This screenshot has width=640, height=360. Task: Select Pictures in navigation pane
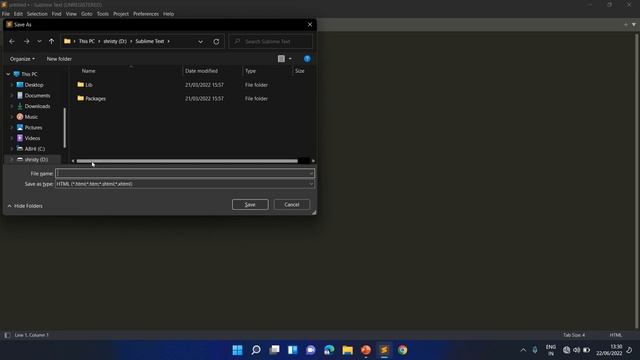click(x=33, y=127)
